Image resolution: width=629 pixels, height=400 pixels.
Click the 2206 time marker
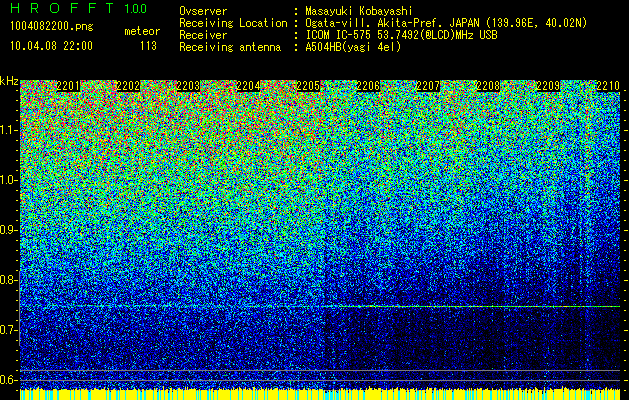(368, 85)
